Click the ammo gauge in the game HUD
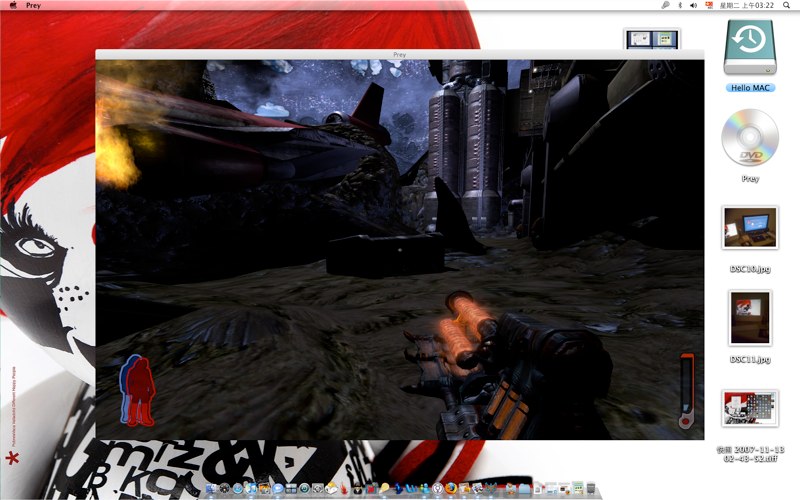Viewport: 800px width, 500px height. (x=686, y=390)
